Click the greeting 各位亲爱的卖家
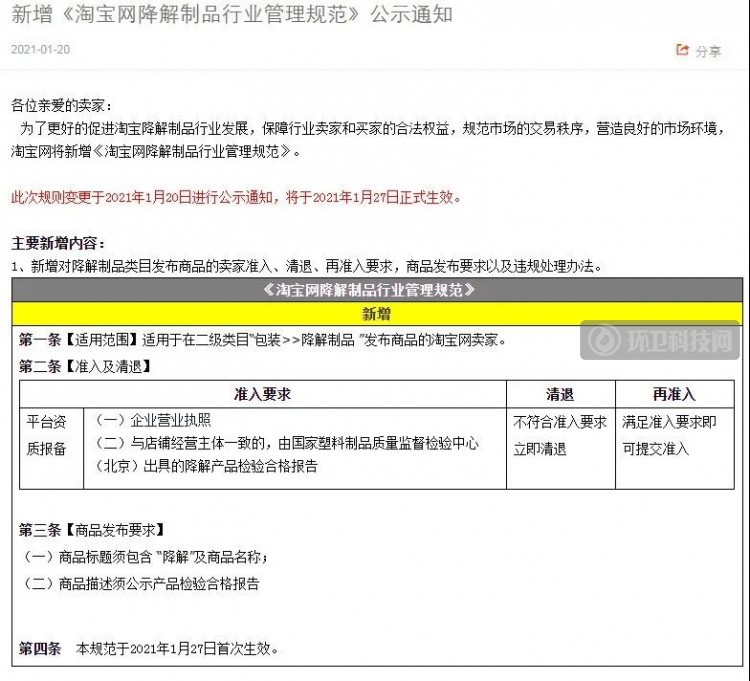 pos(61,105)
